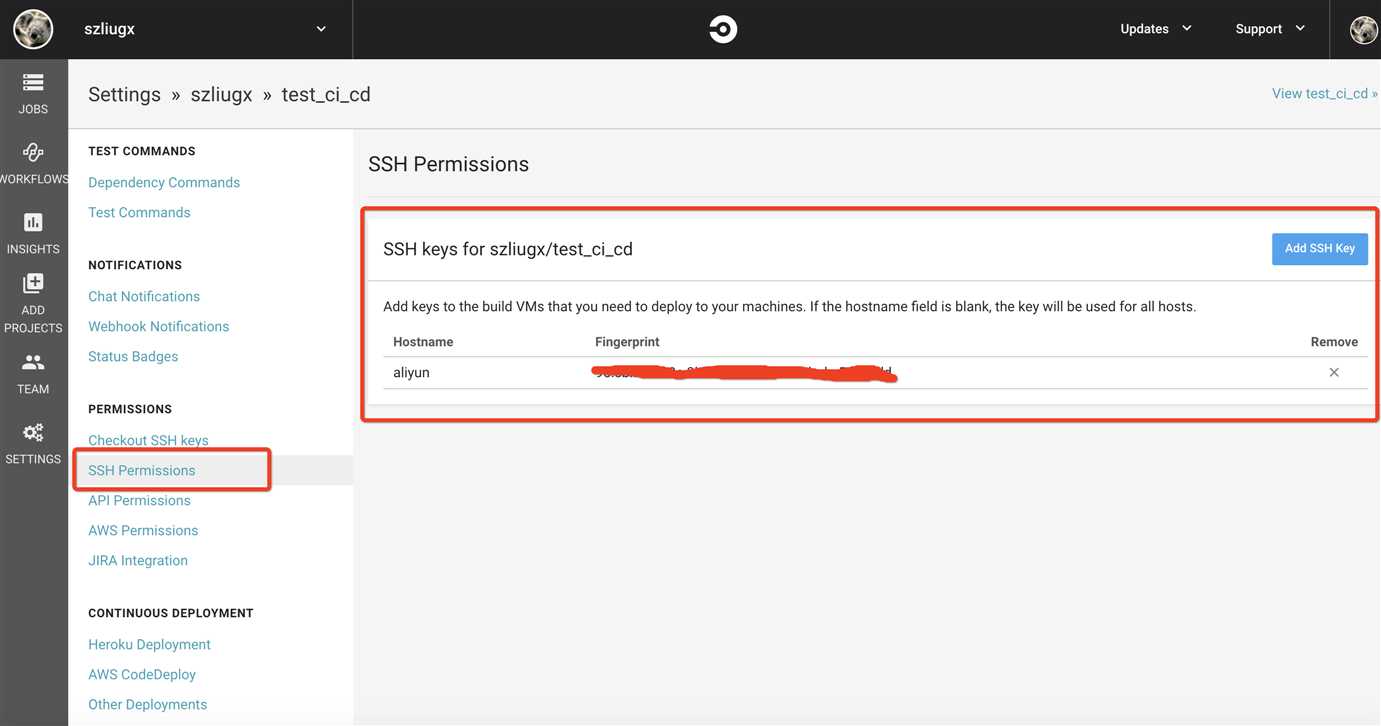
Task: Open Dependency Commands settings
Action: tap(164, 182)
